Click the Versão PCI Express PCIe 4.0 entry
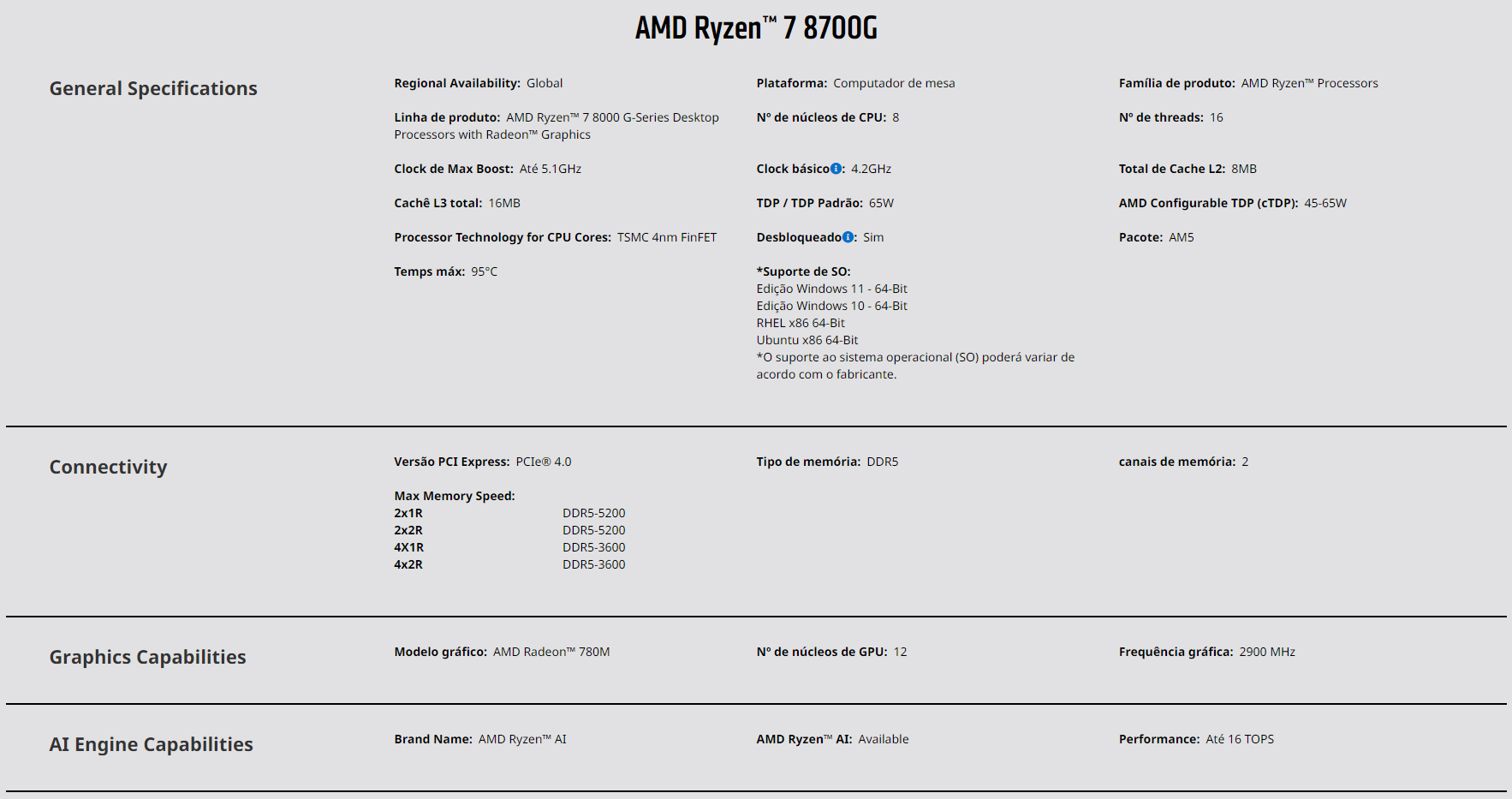This screenshot has height=799, width=1512. click(483, 462)
